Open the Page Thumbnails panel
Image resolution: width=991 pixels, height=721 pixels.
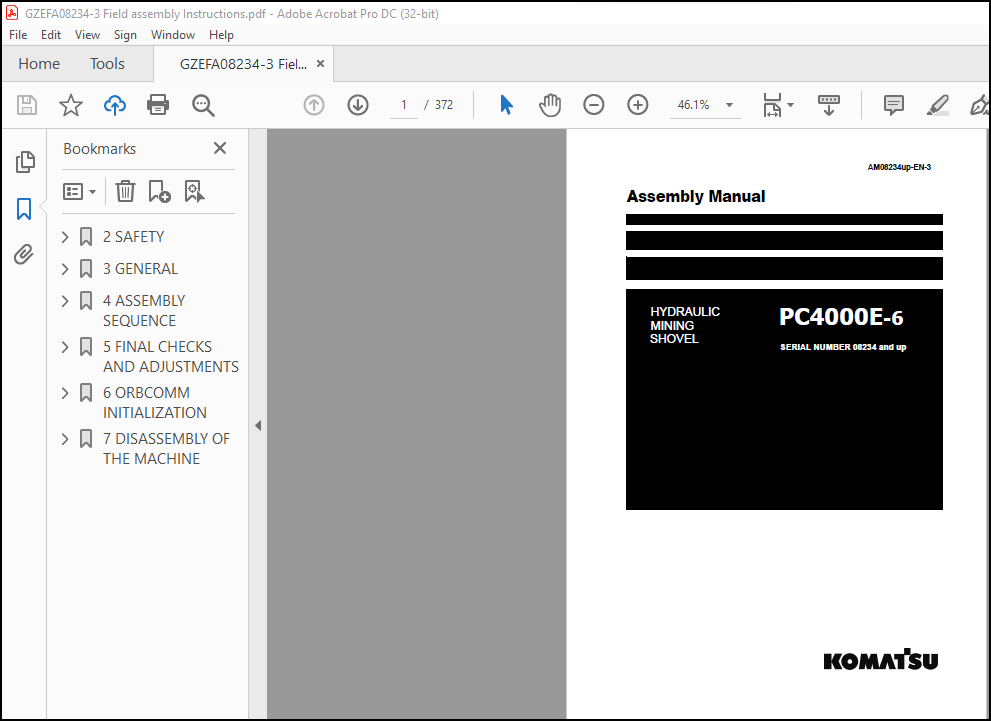click(25, 162)
